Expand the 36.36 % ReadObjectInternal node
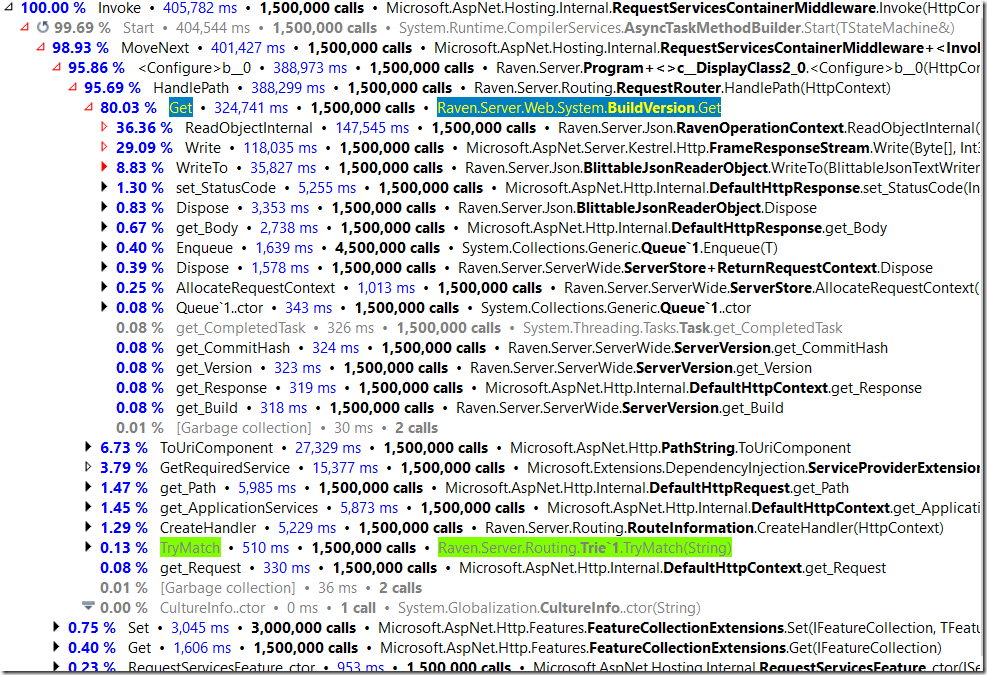Image resolution: width=987 pixels, height=675 pixels. (x=104, y=128)
